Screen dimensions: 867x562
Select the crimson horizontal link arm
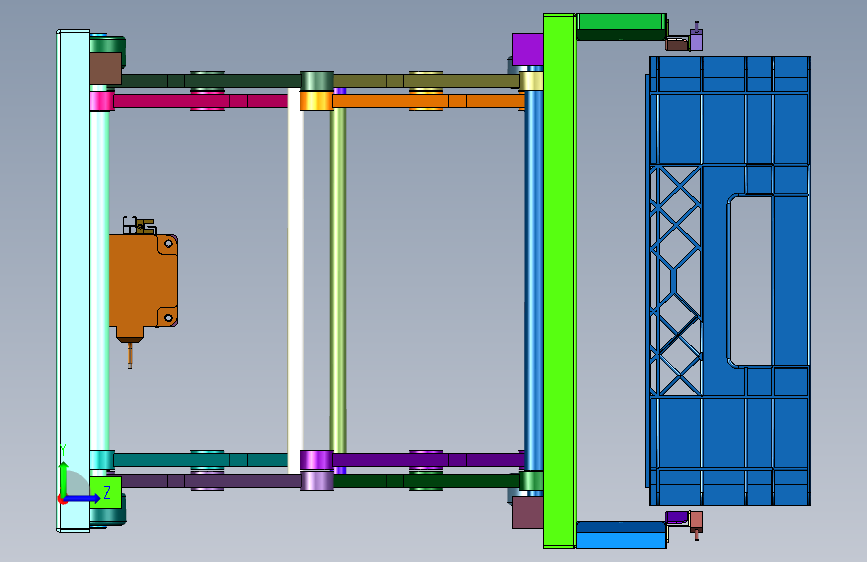click(200, 101)
